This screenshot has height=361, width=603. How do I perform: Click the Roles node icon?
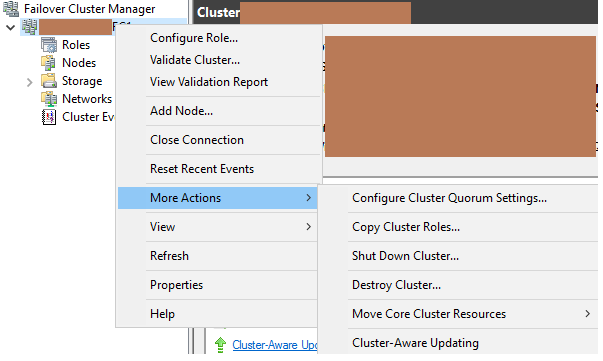click(49, 45)
